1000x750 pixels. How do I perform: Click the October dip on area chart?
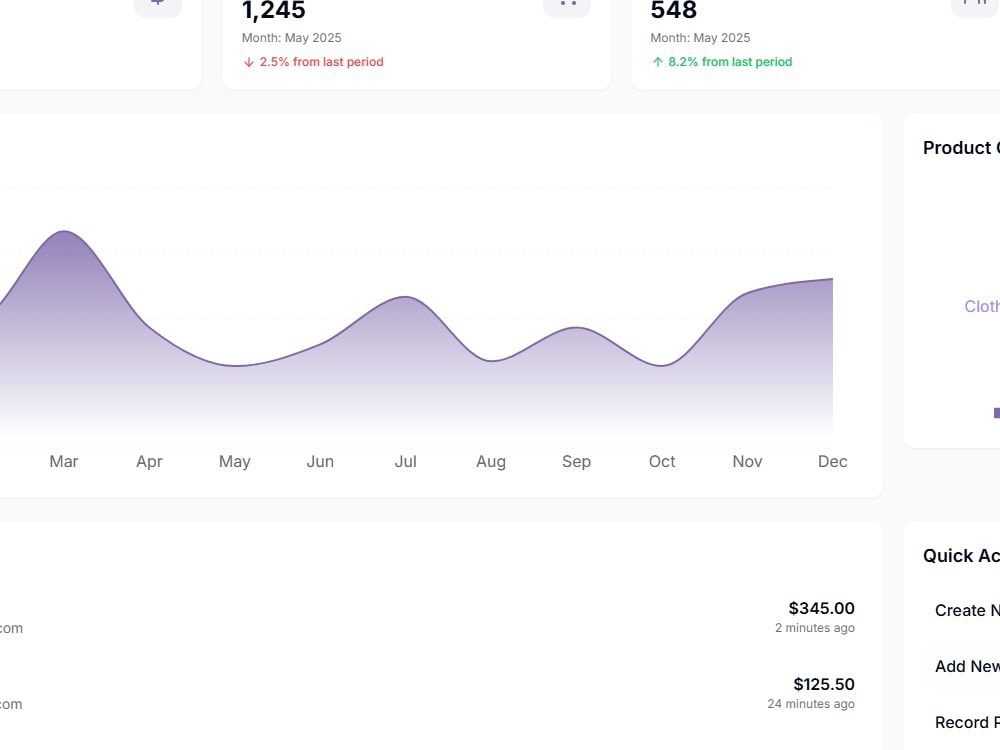(662, 365)
